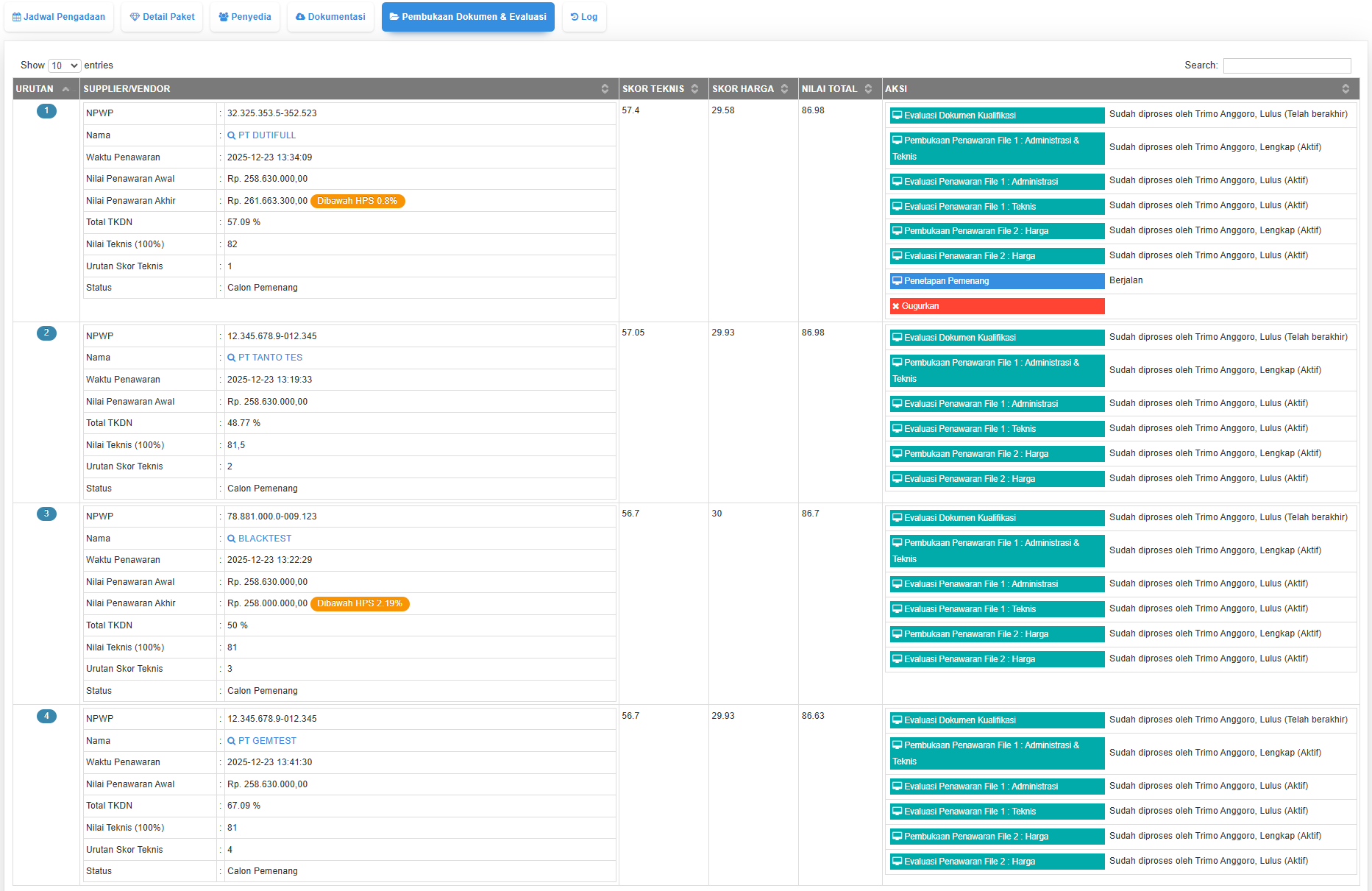This screenshot has height=891, width=1372.
Task: Open the PT TANTO TES vendor link
Action: point(270,358)
